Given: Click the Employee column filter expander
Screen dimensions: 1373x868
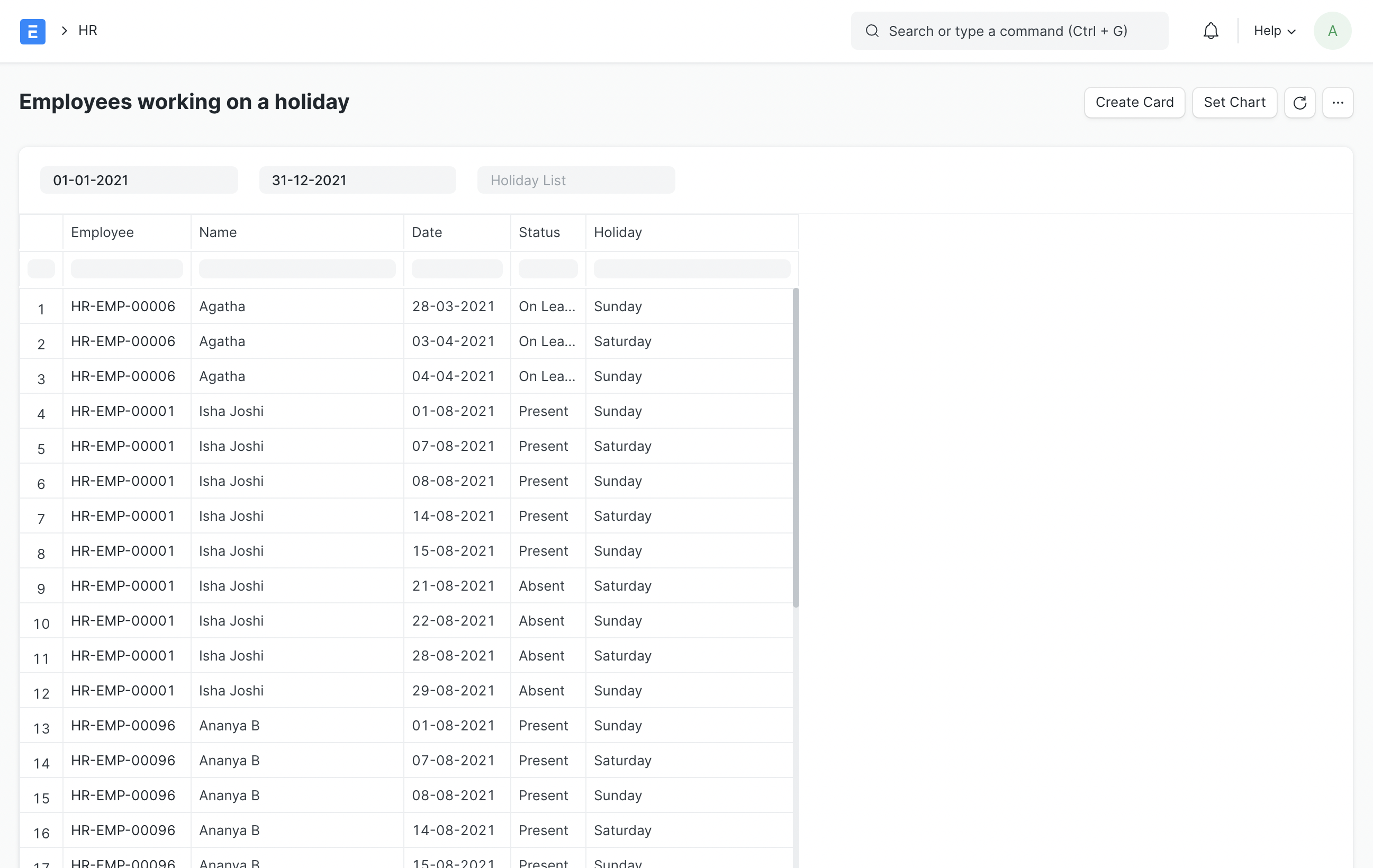Looking at the screenshot, I should point(41,267).
